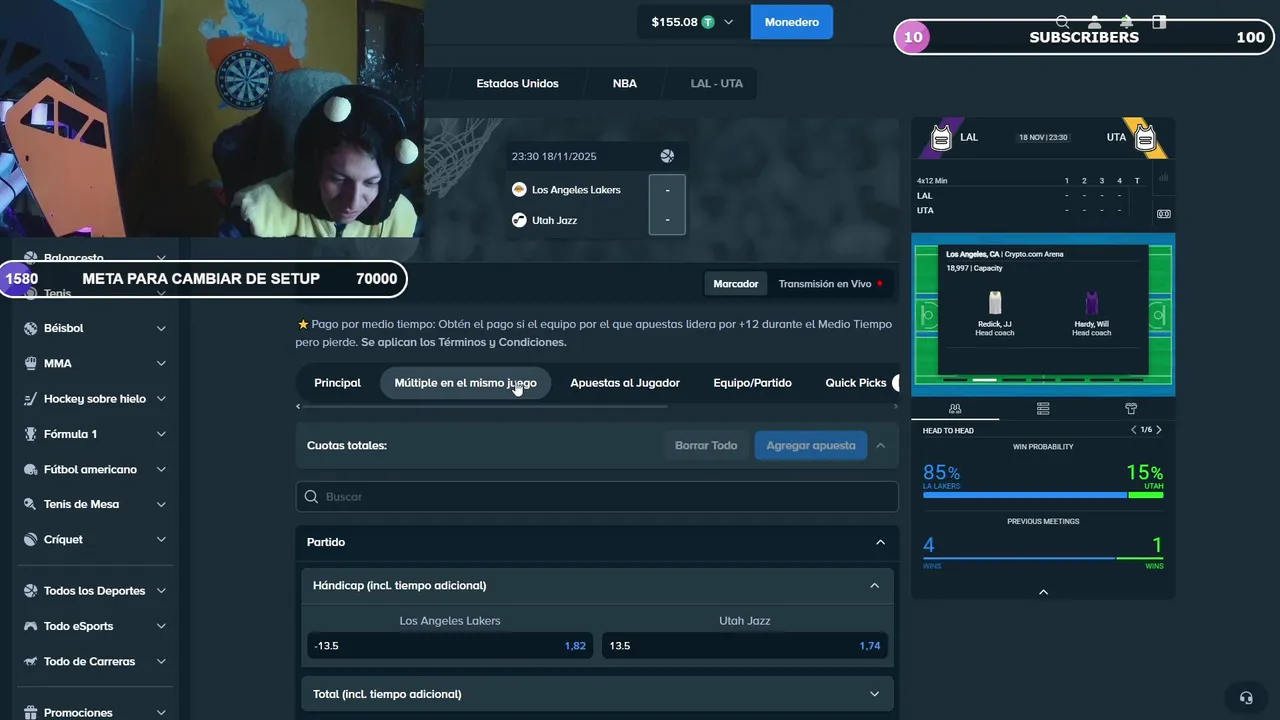Click the Hockey sobre hielo icon
The height and width of the screenshot is (720, 1280).
point(30,398)
